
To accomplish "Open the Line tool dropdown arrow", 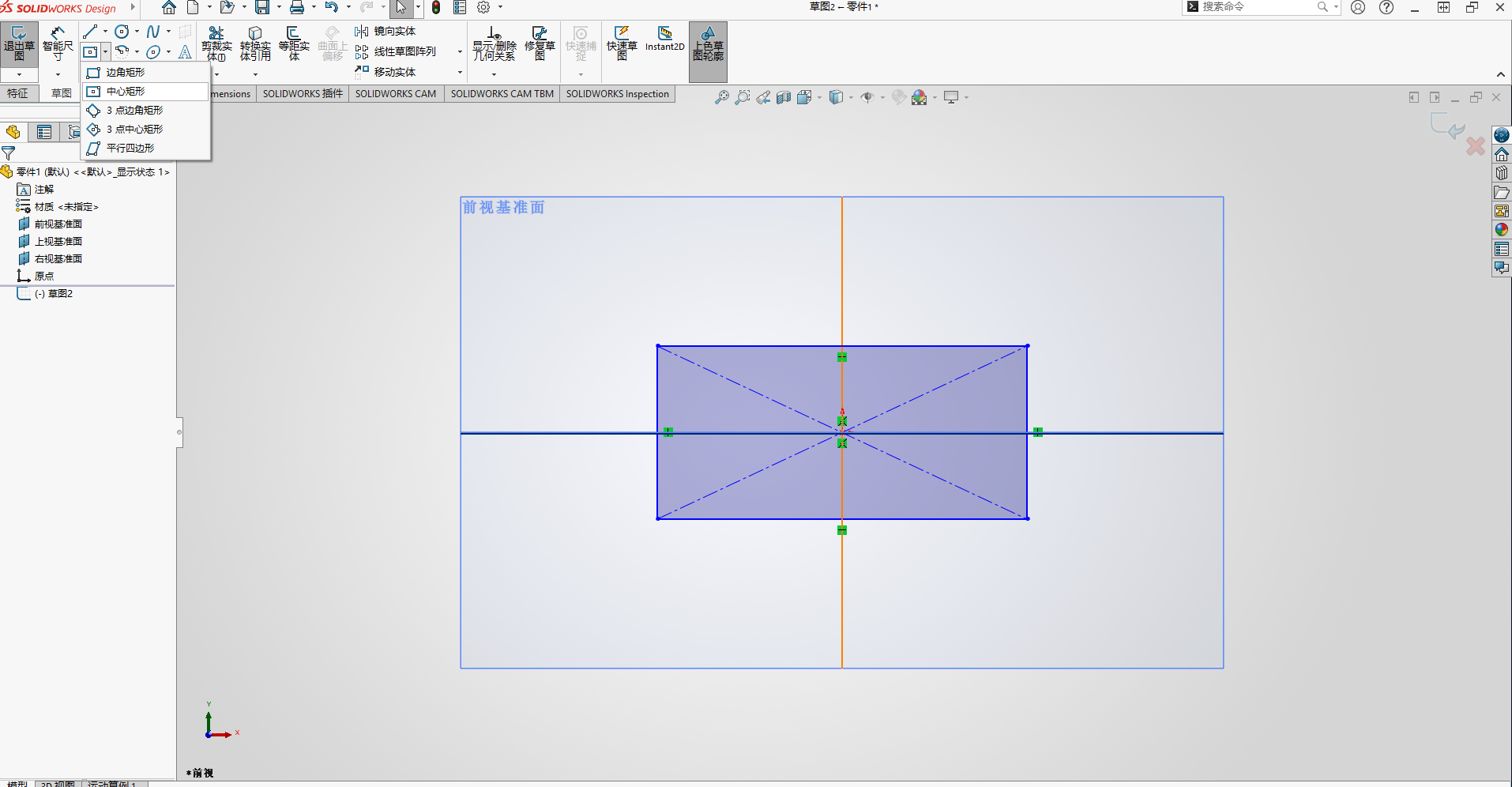I will point(105,32).
